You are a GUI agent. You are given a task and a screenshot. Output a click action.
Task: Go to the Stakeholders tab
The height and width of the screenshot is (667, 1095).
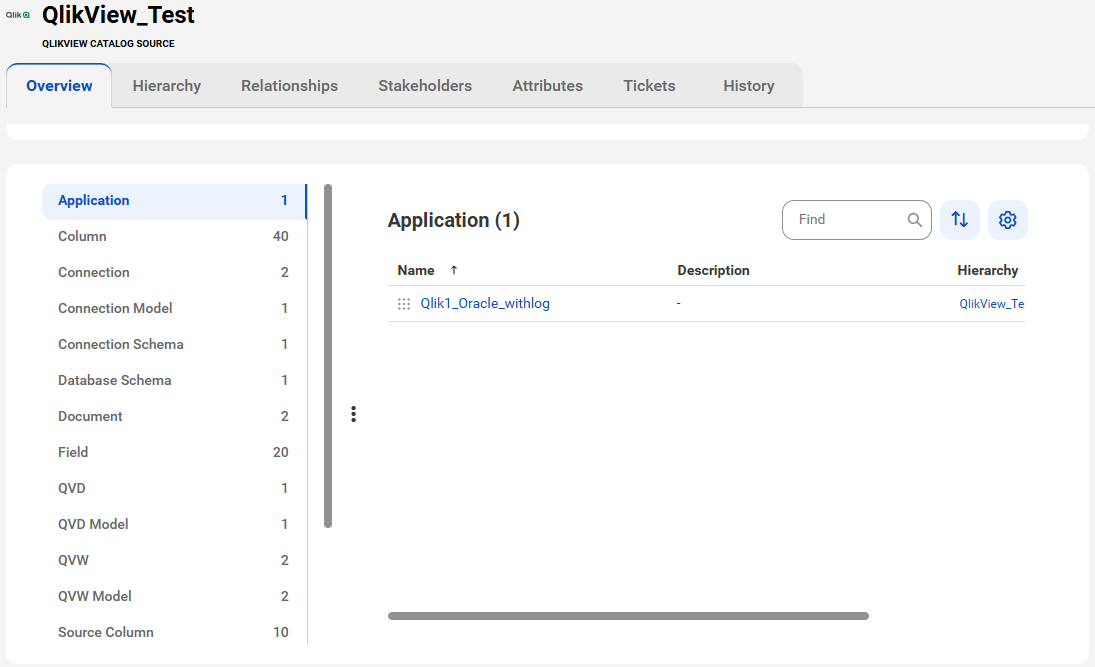click(x=425, y=86)
